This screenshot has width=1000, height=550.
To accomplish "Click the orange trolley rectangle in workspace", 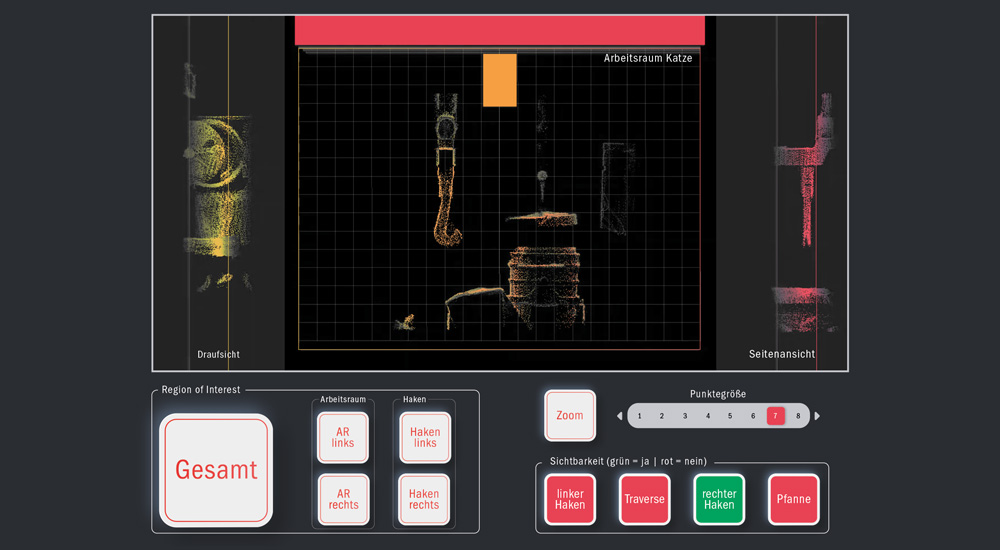I will tap(499, 80).
